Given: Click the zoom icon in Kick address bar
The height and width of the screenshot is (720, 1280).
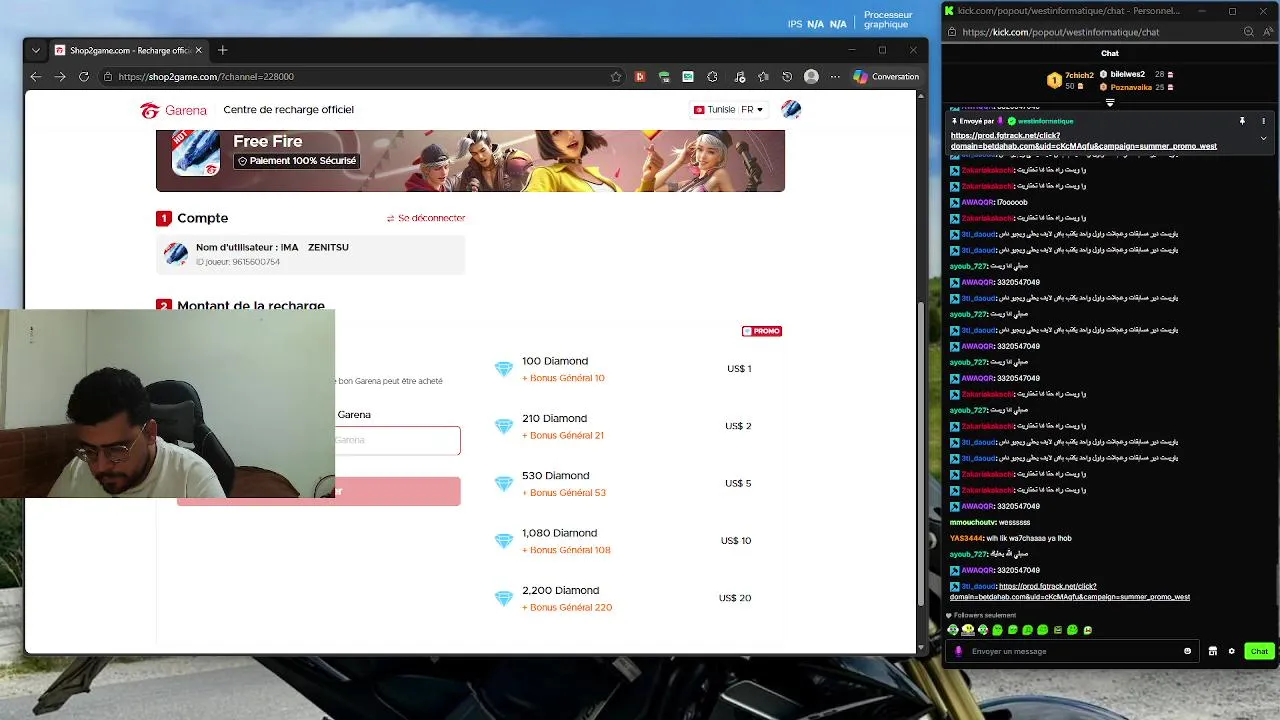Looking at the screenshot, I should [x=1249, y=32].
